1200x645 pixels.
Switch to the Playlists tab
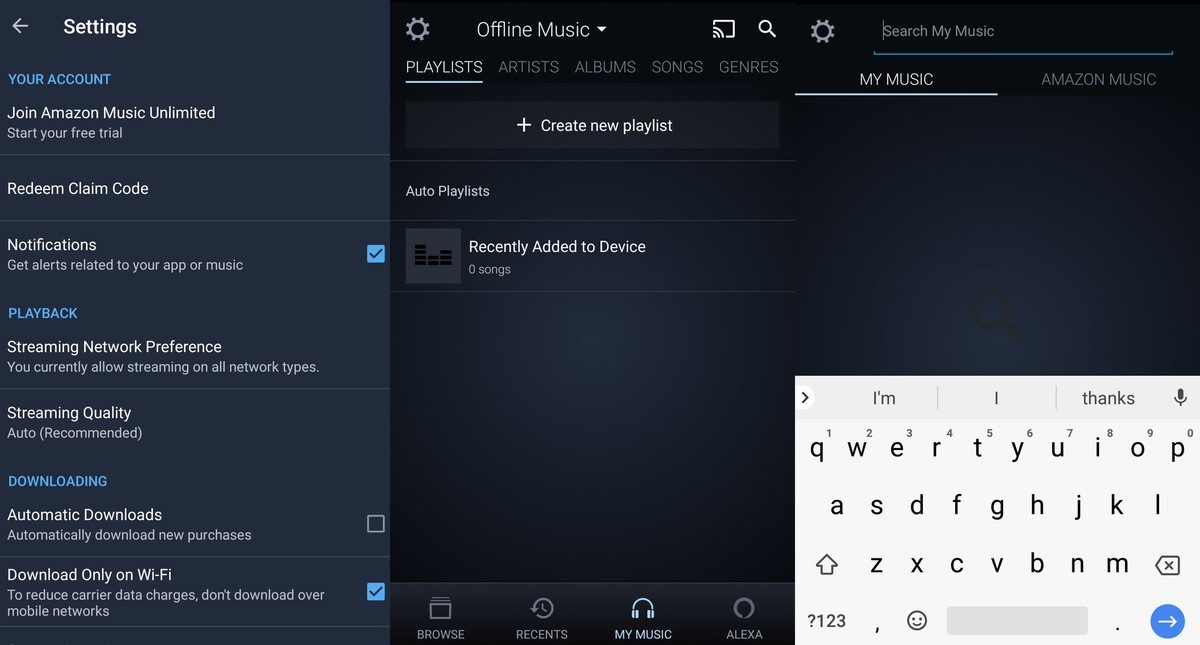coord(444,67)
